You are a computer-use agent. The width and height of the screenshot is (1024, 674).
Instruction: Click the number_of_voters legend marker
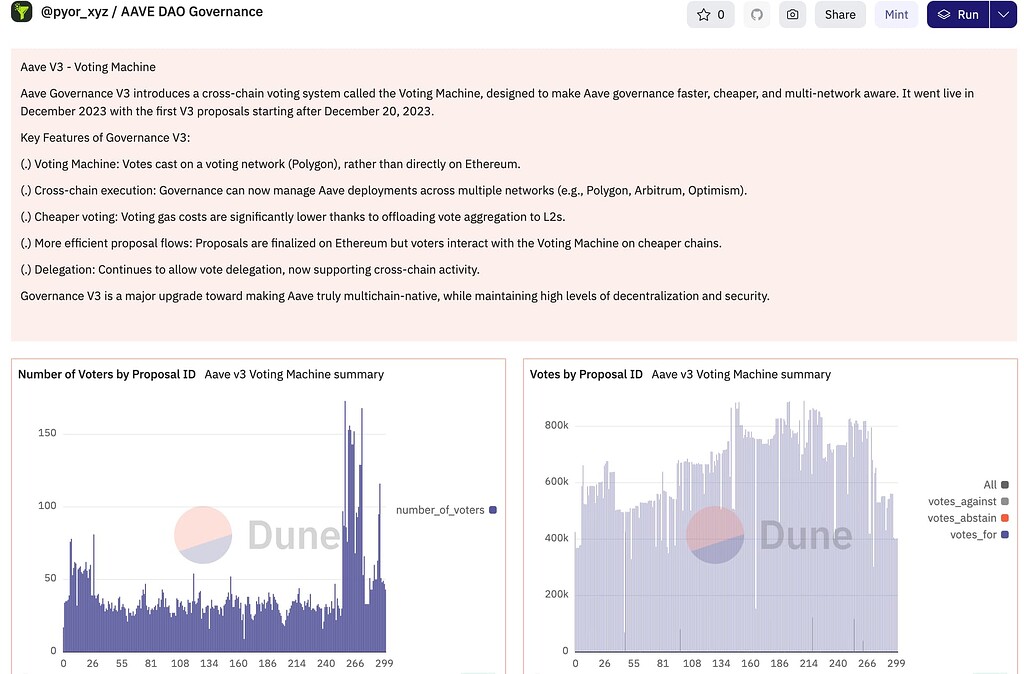(491, 510)
